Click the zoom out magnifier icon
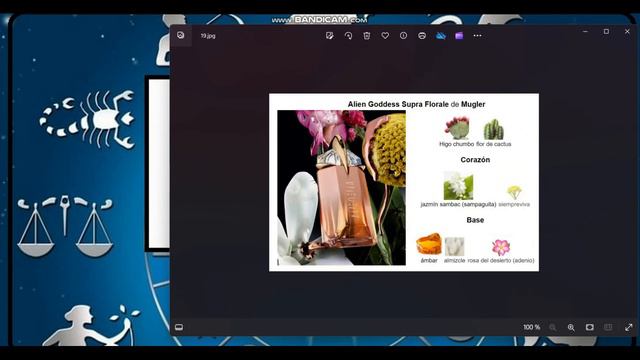 click(x=553, y=327)
